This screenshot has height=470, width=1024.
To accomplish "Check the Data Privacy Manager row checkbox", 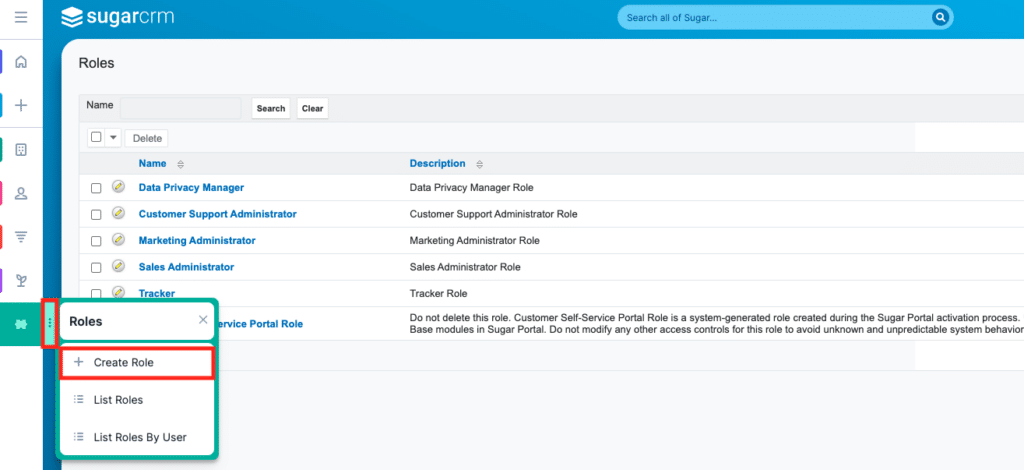I will coord(96,188).
